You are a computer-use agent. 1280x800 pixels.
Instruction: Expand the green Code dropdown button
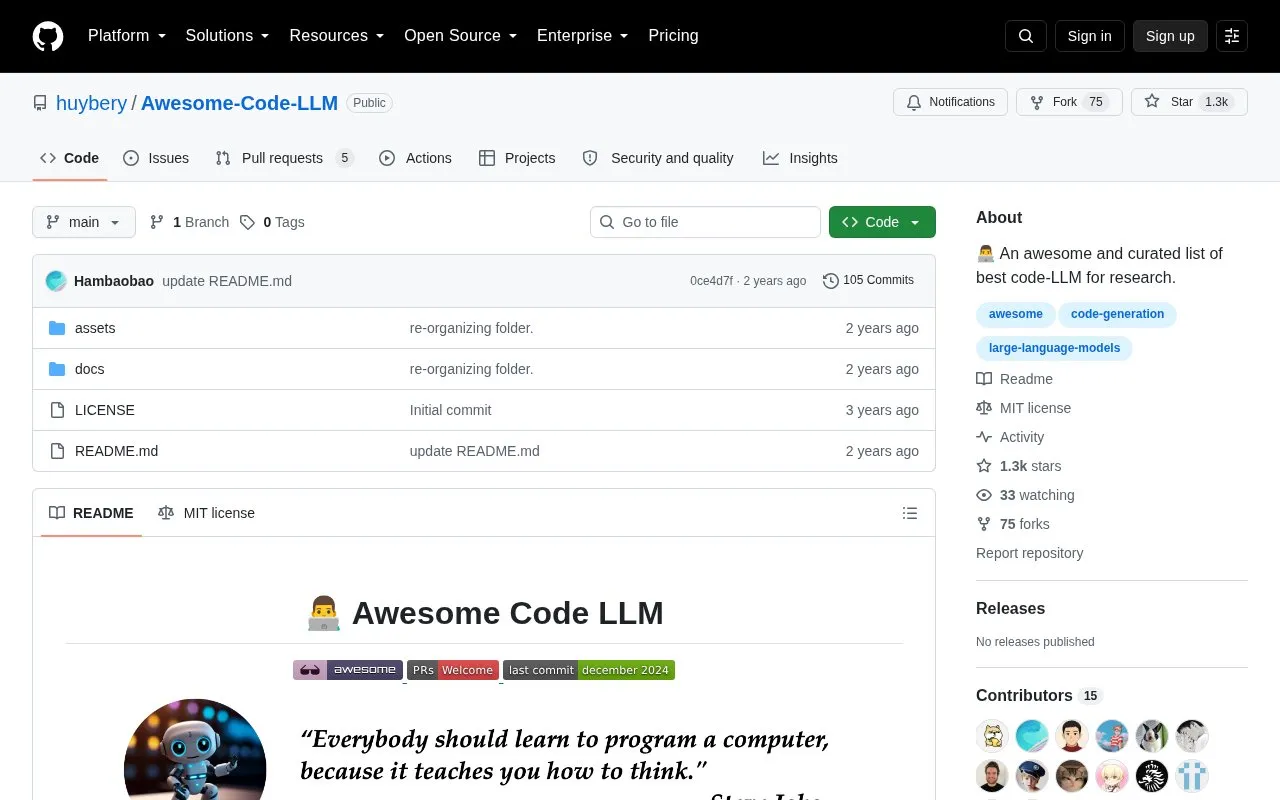coord(882,222)
